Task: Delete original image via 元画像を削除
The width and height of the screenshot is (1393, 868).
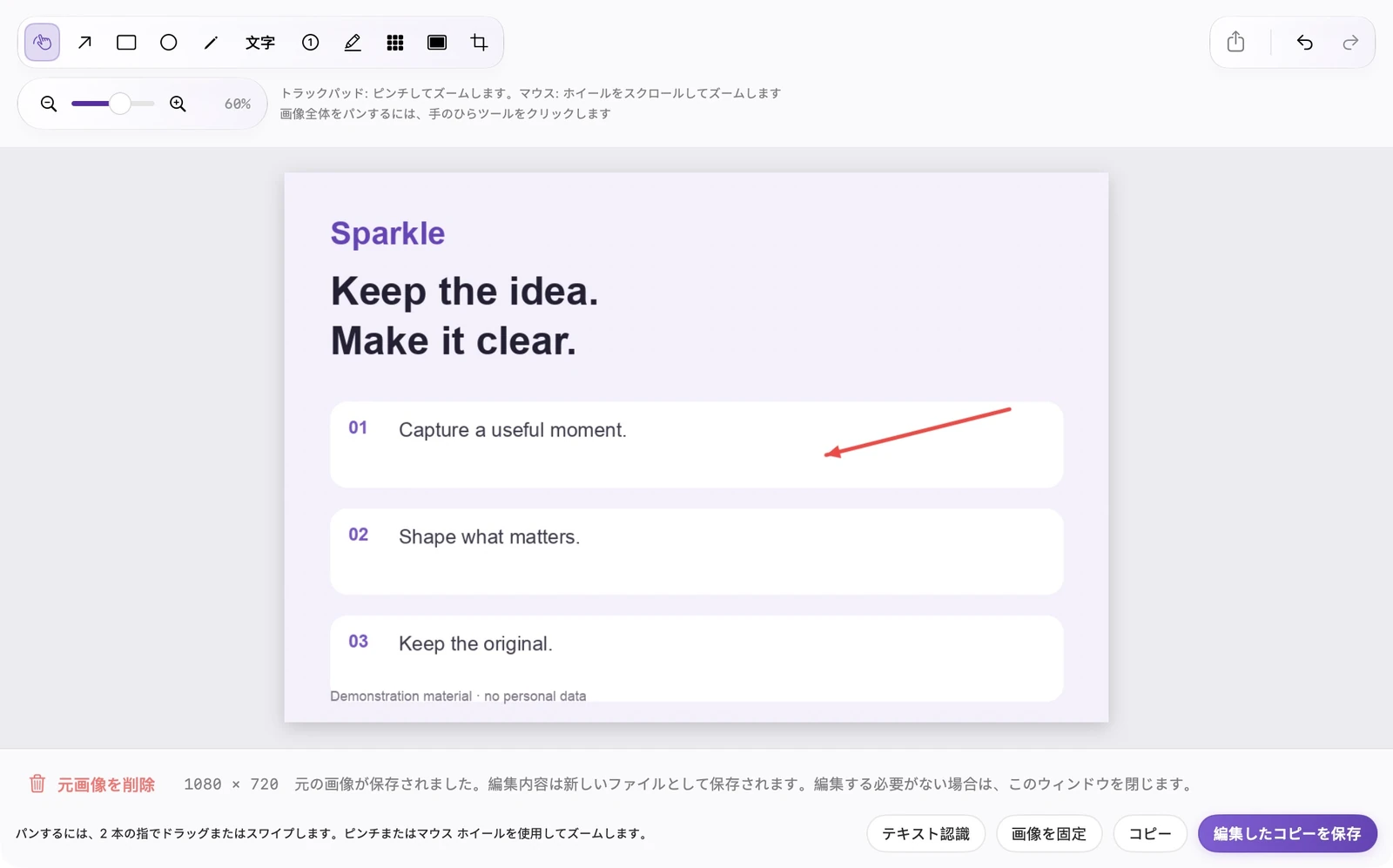Action: [x=92, y=784]
